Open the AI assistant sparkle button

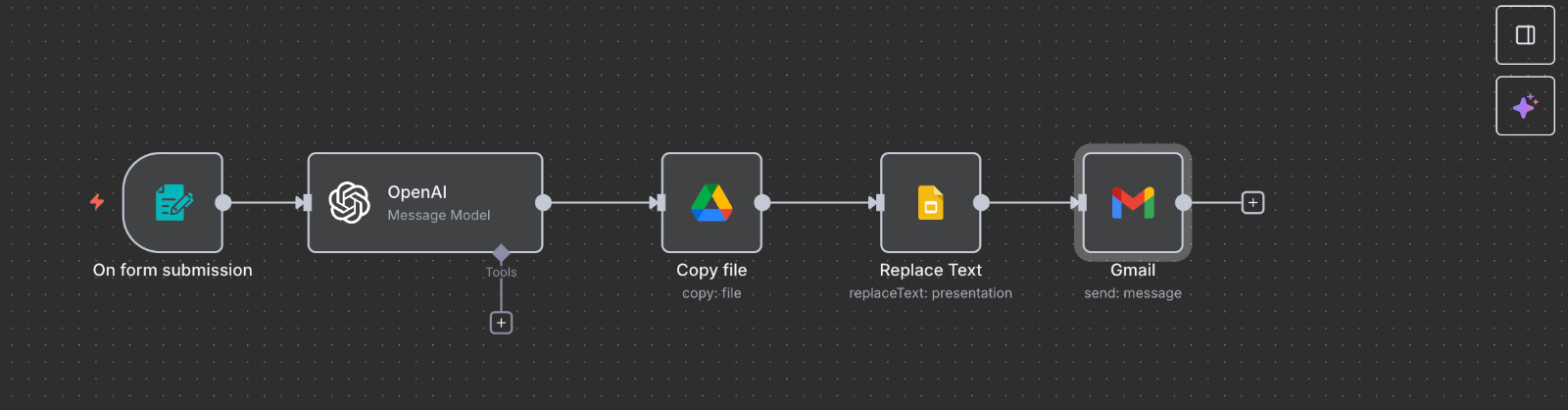pyautogui.click(x=1525, y=106)
